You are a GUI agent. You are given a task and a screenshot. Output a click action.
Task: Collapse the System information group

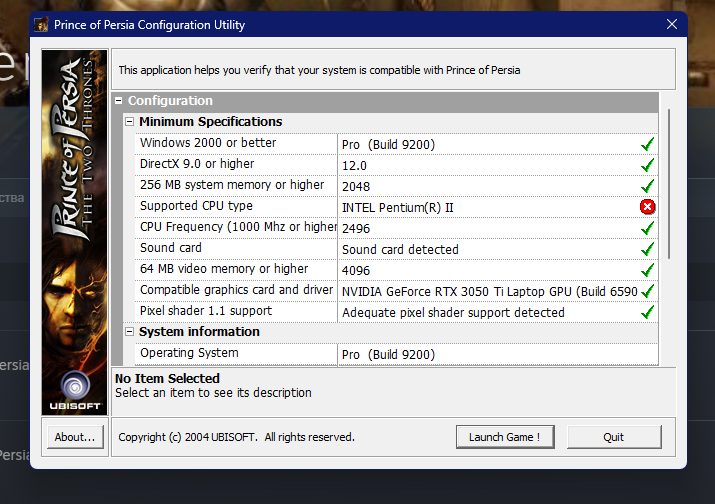coord(130,332)
